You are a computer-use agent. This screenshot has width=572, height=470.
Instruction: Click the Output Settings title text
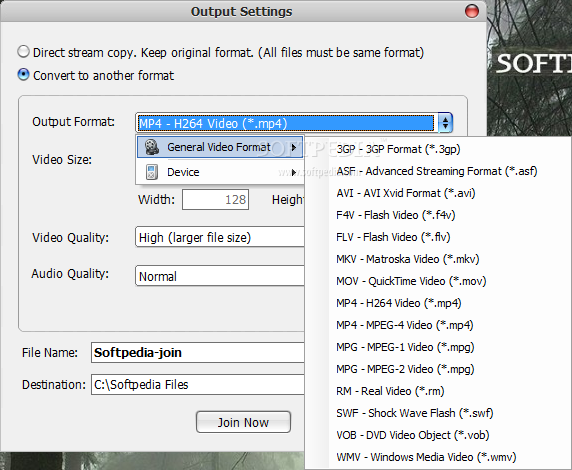tap(241, 11)
